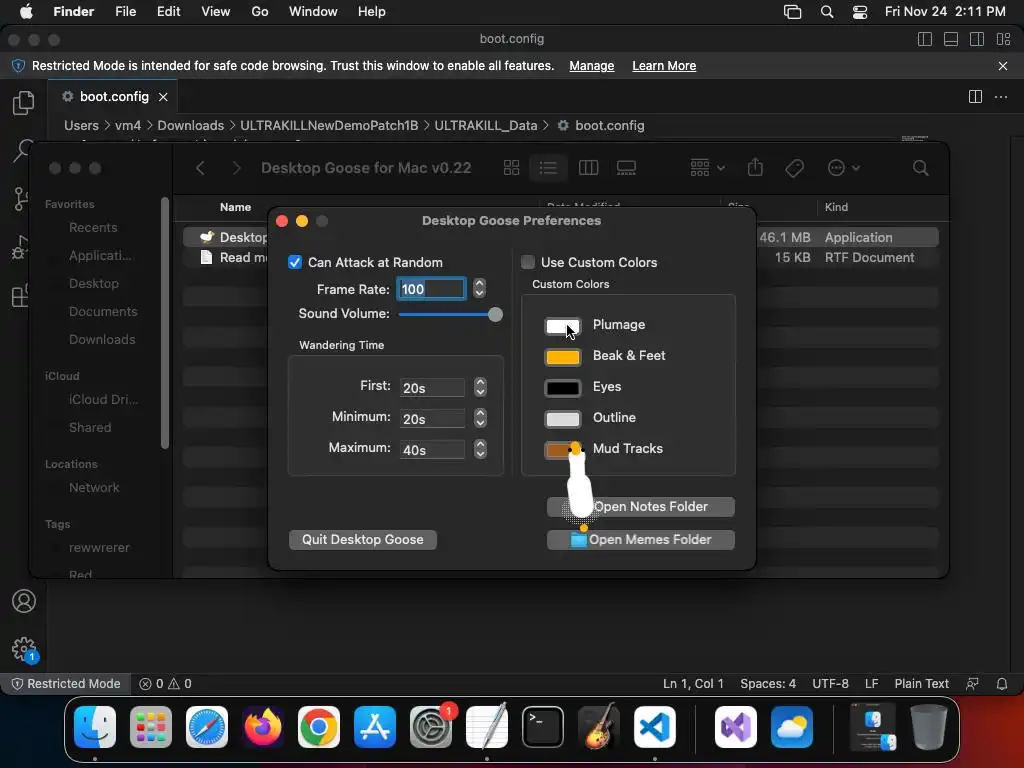Screen dimensions: 1024x768
Task: Close the boot.config tab
Action: pos(163,97)
